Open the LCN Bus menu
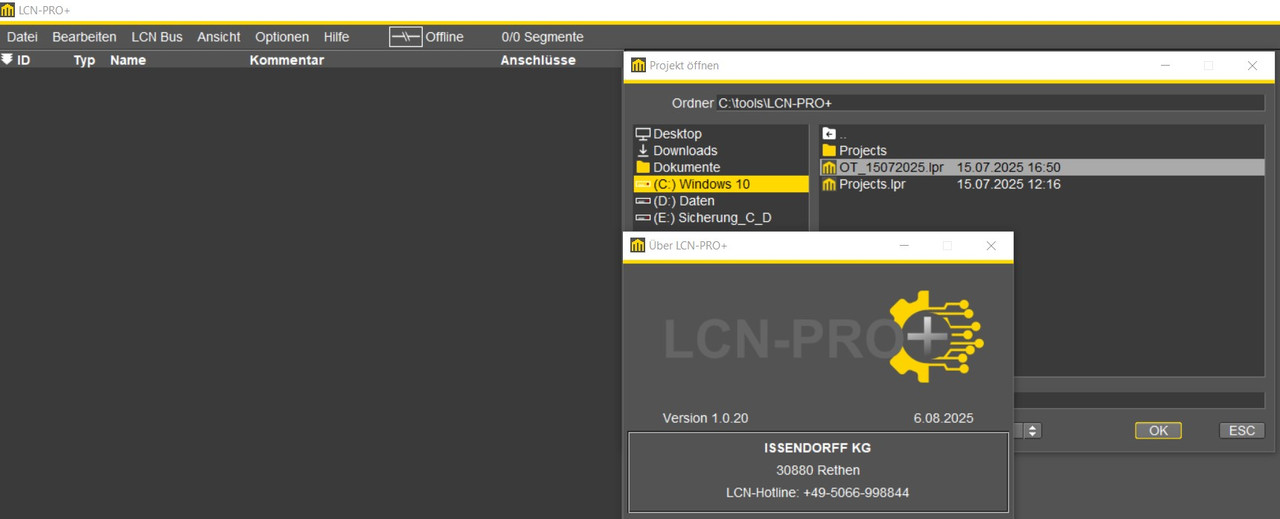 [157, 37]
